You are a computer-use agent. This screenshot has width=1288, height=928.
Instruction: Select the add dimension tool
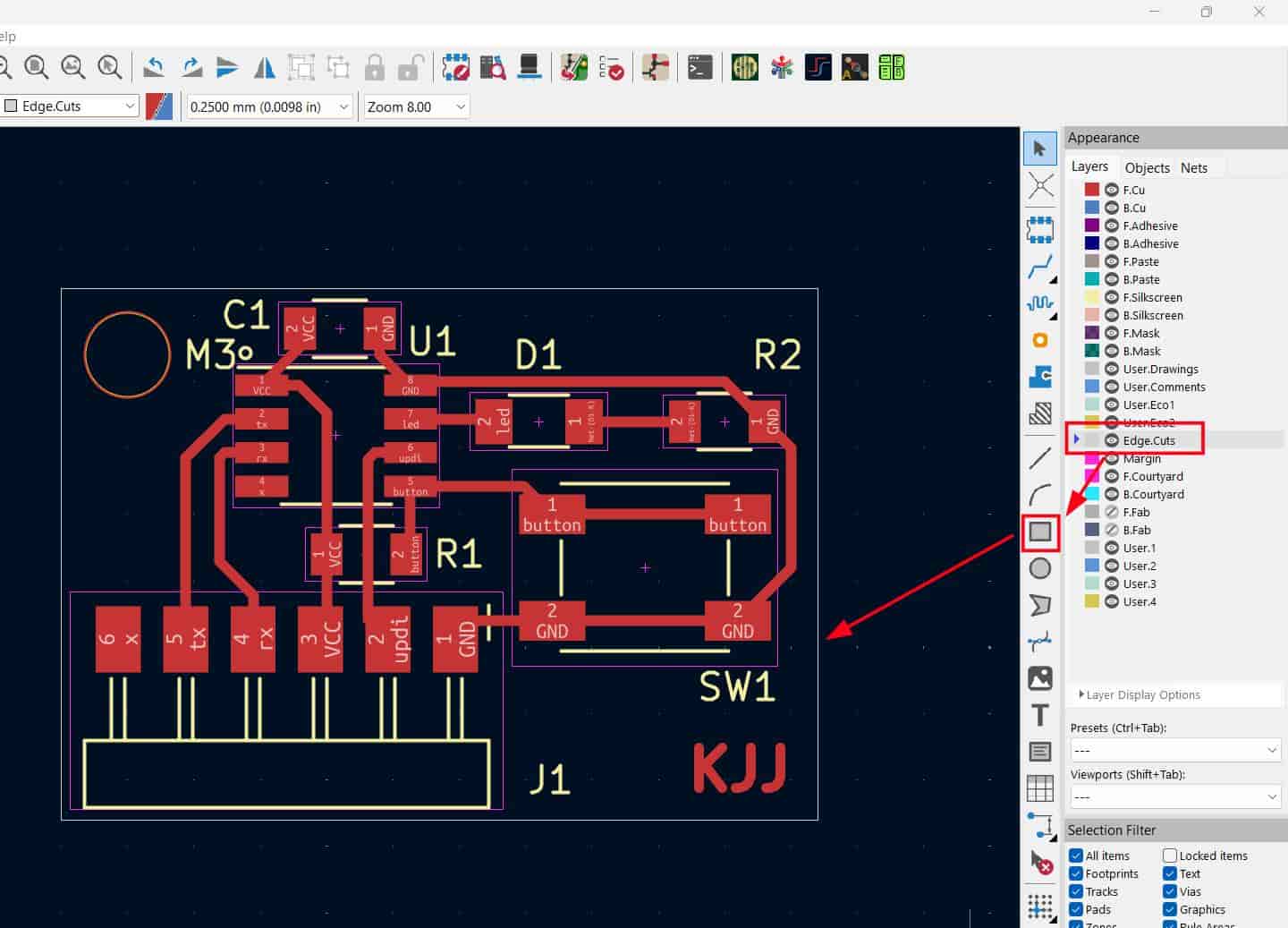coord(1039,825)
